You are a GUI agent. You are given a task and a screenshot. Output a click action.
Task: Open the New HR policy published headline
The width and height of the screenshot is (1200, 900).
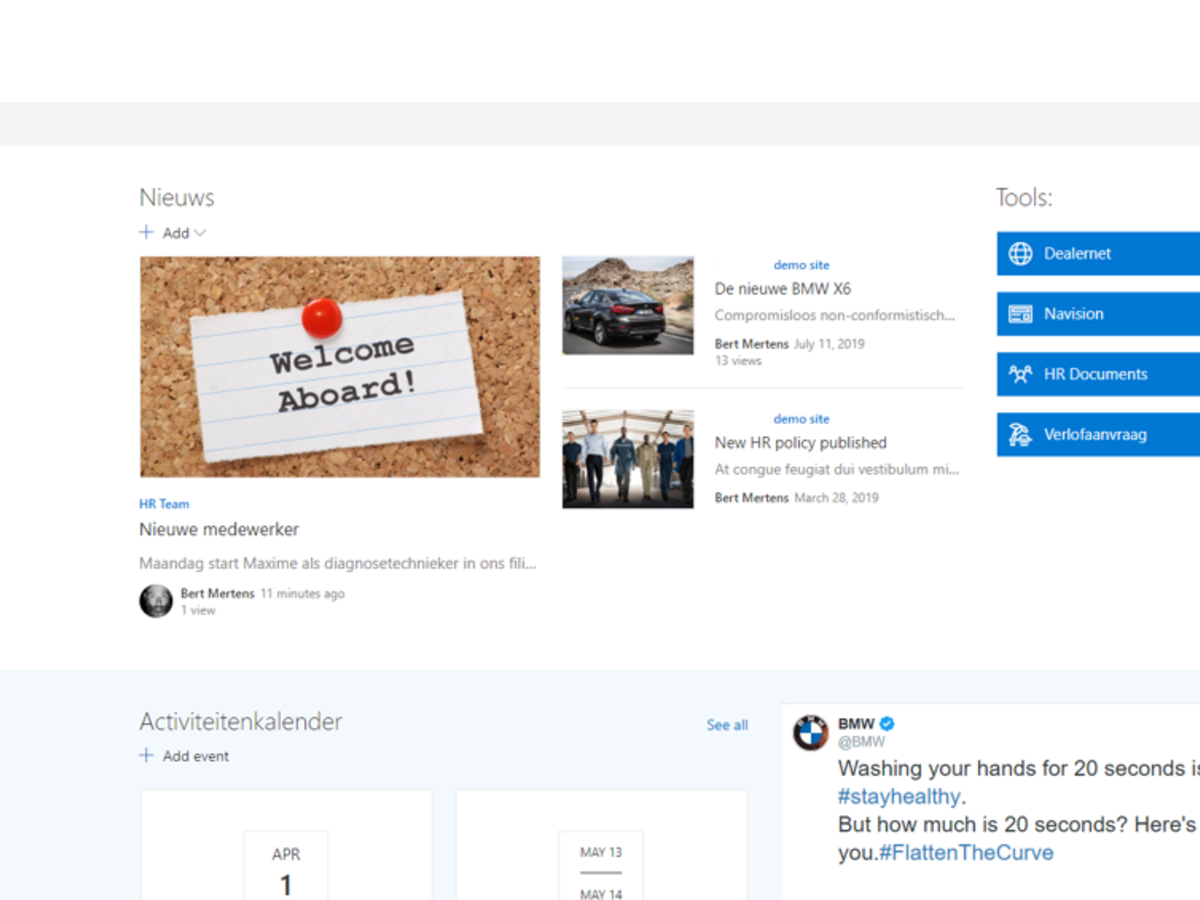pos(800,443)
